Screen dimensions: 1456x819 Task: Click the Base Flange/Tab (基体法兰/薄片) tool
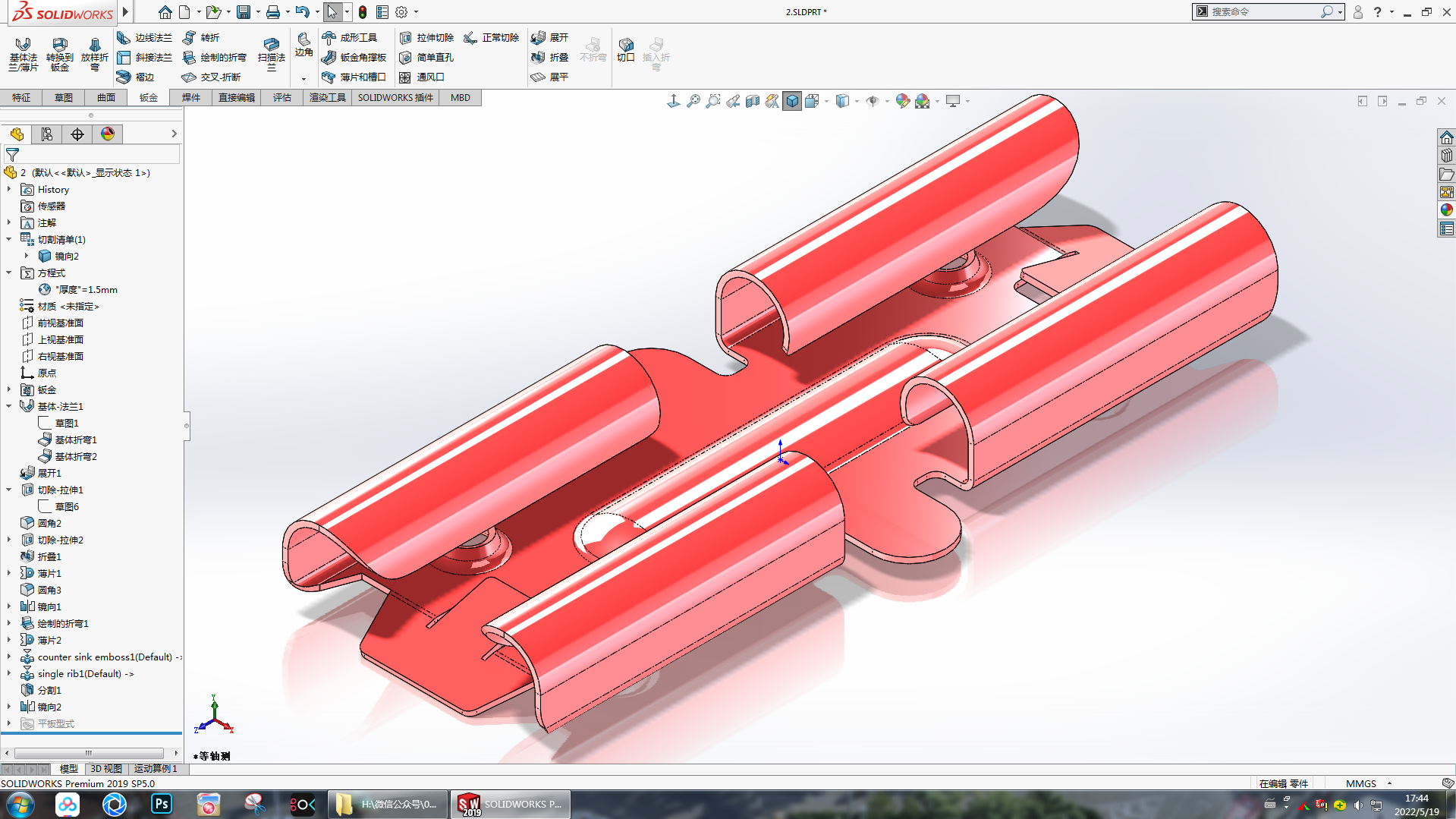pos(23,54)
